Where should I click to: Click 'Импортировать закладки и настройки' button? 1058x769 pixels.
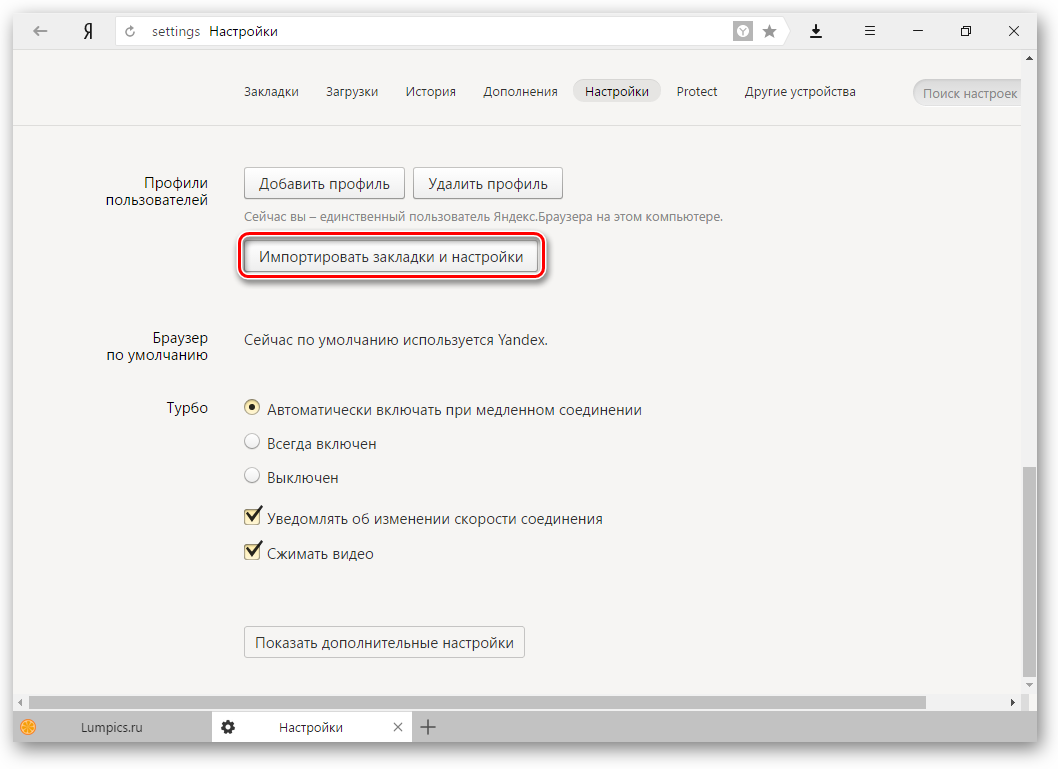coord(391,257)
